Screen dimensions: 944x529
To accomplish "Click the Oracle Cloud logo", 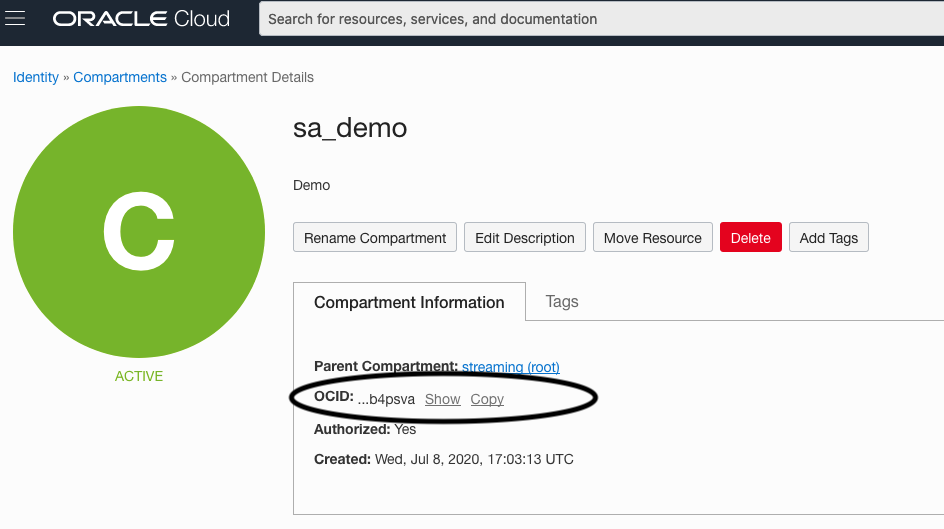I will coord(141,19).
